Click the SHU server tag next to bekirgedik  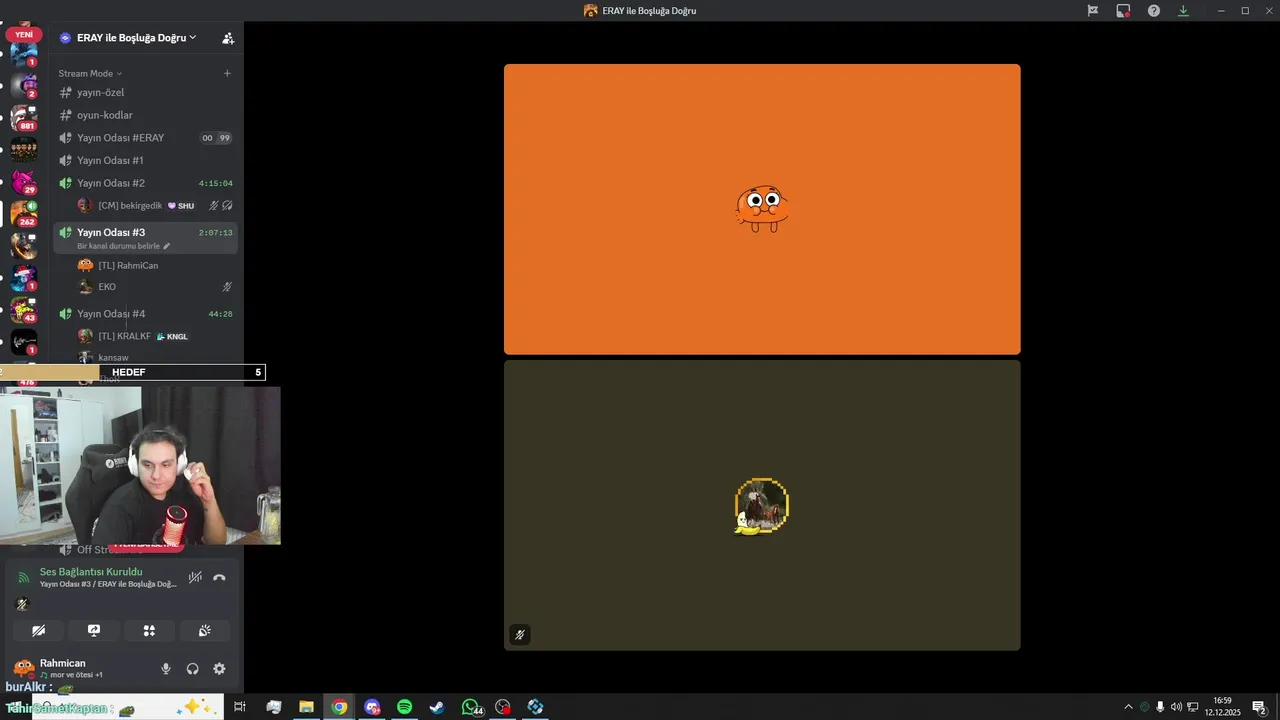click(181, 206)
